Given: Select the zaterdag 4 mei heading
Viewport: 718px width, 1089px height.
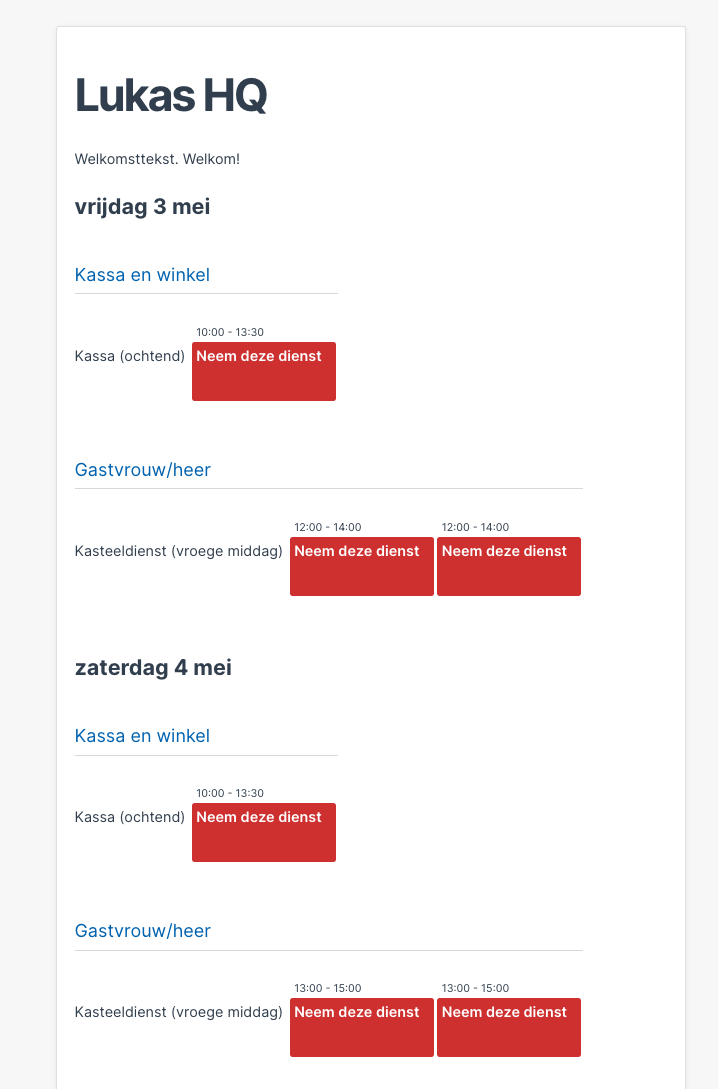Looking at the screenshot, I should pos(152,667).
